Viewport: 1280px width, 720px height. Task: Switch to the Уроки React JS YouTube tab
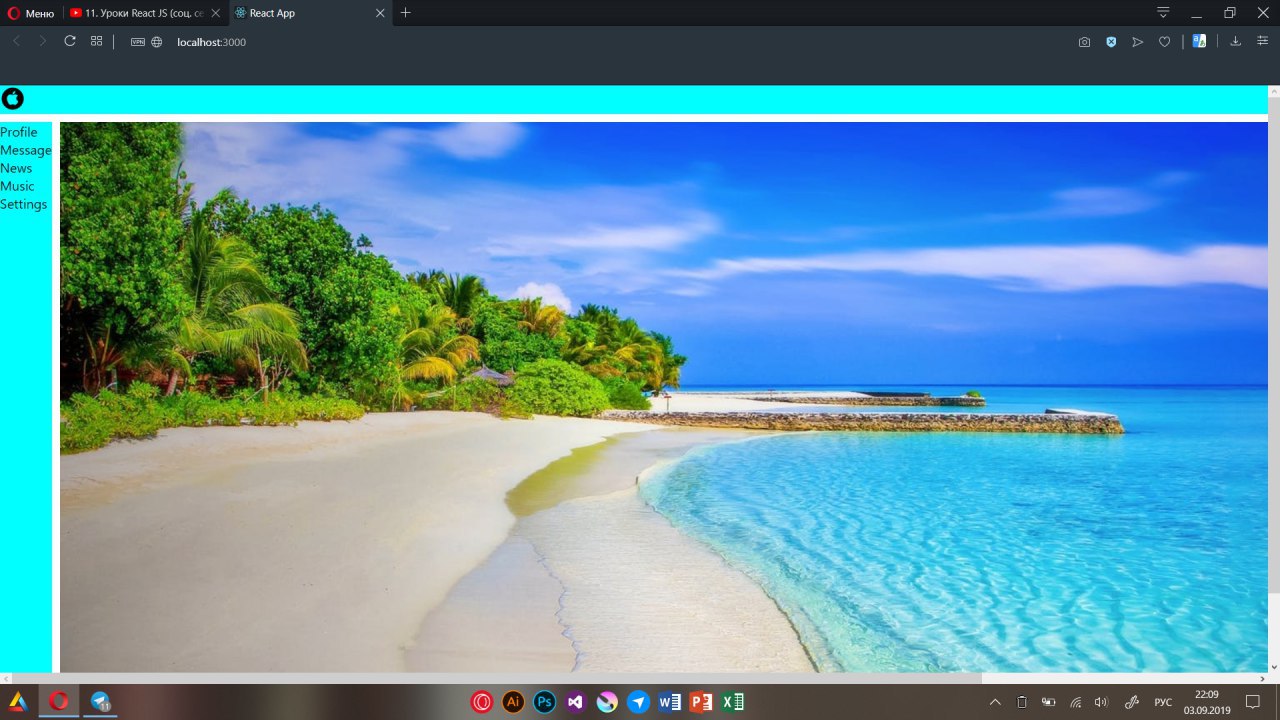tap(146, 13)
